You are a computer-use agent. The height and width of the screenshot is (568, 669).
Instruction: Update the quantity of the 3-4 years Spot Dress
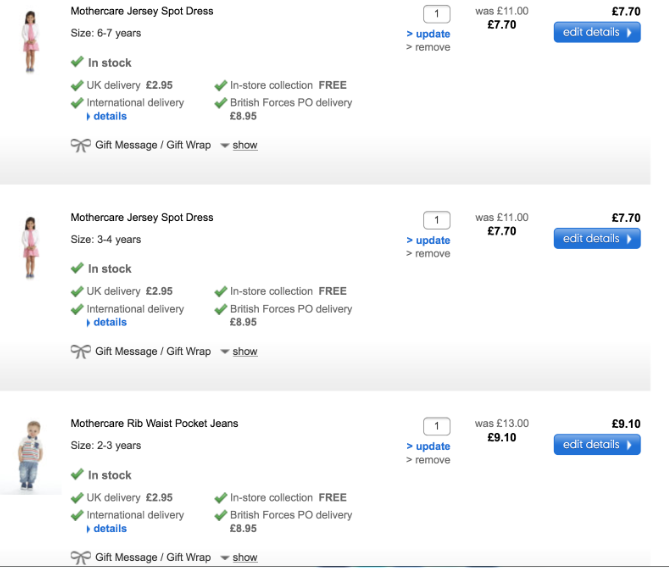pos(432,240)
